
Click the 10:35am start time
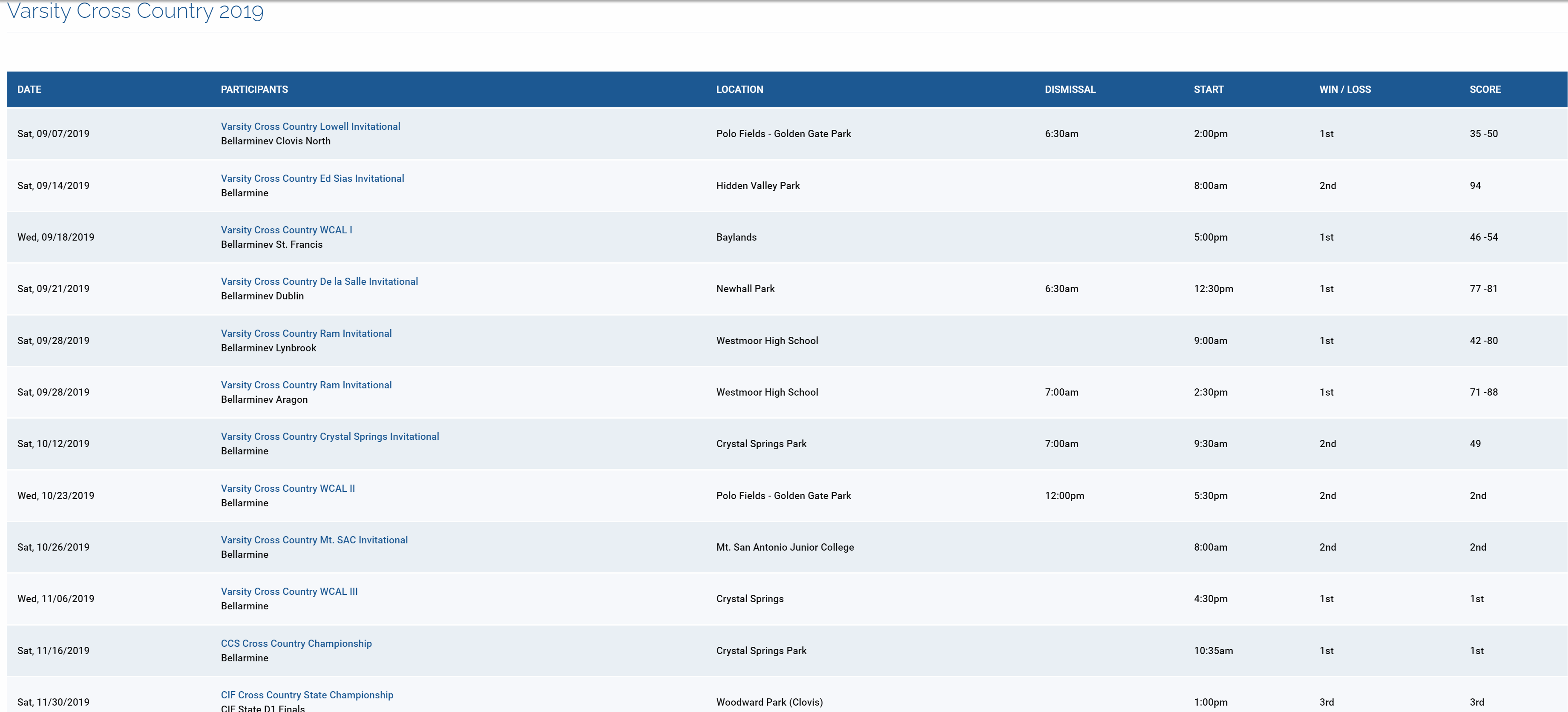(x=1214, y=651)
